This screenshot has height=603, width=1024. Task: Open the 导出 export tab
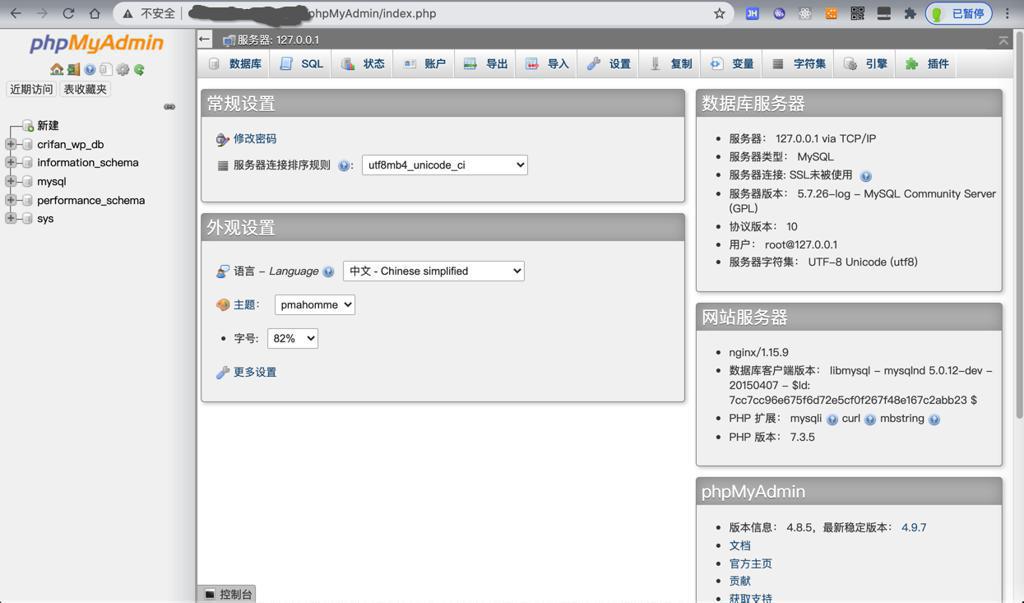click(485, 64)
